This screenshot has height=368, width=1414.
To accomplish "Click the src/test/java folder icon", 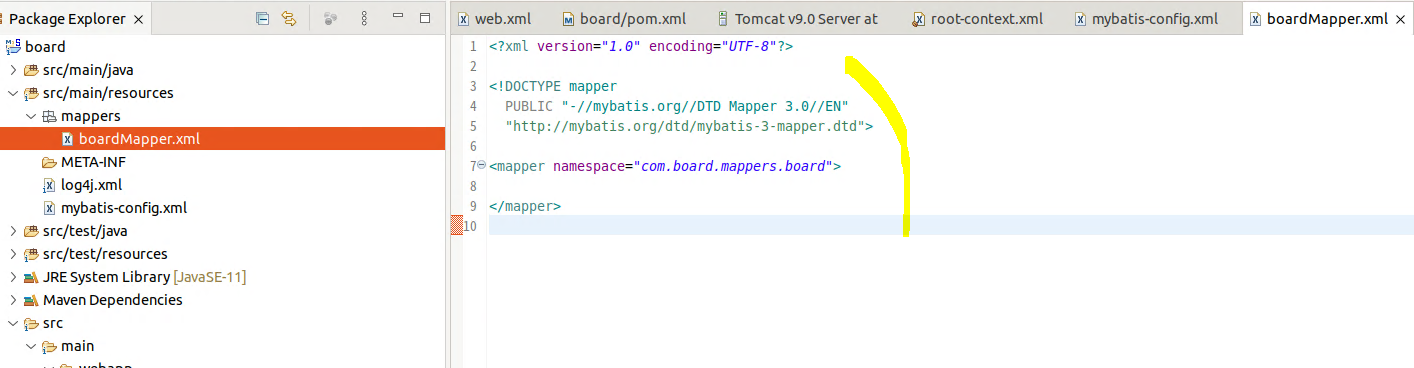I will [x=31, y=231].
